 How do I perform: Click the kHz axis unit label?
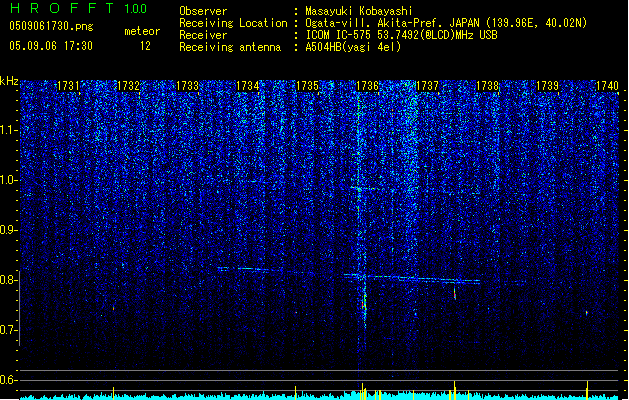tap(9, 81)
